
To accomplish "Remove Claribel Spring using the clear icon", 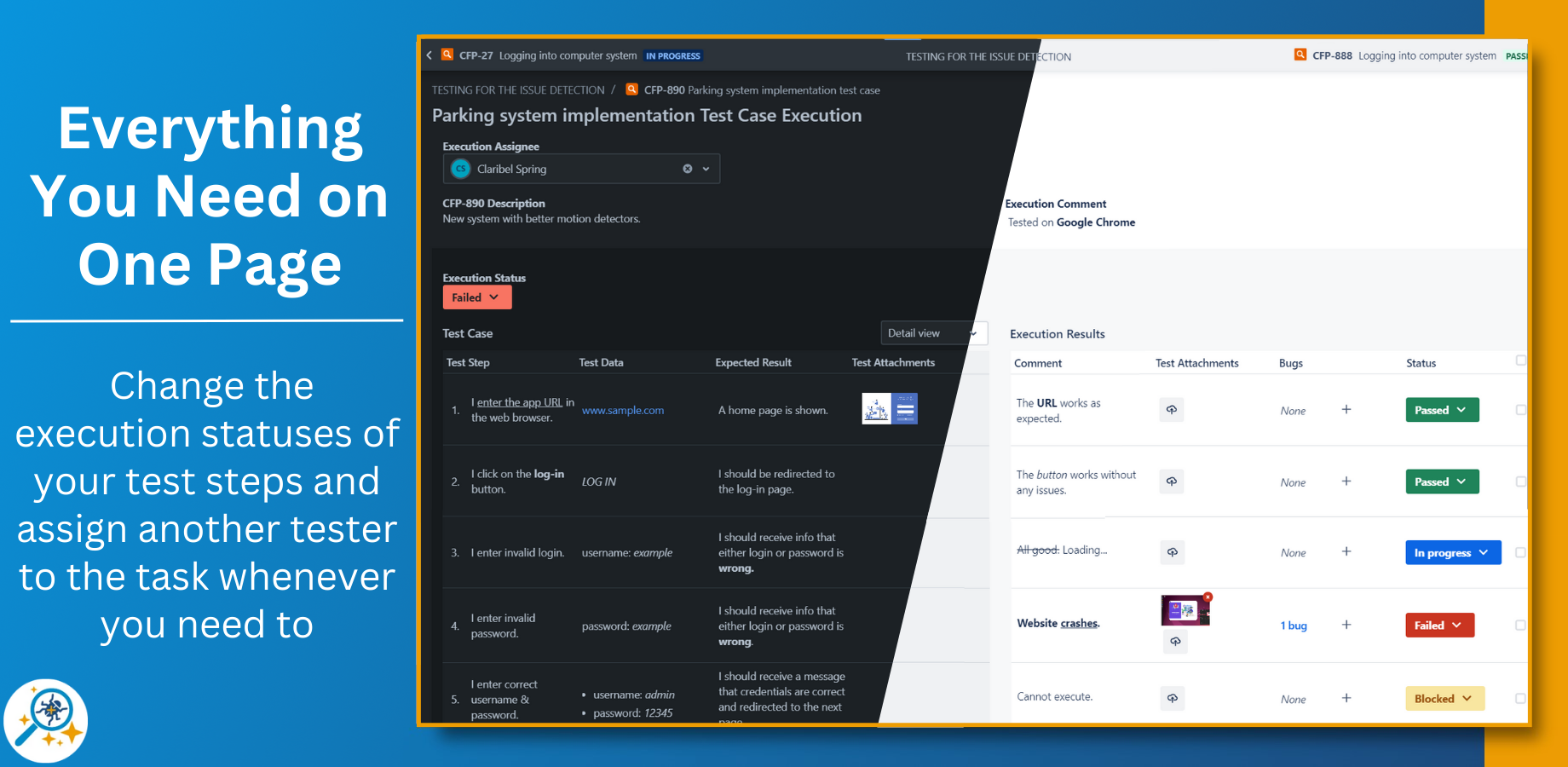I will 688,168.
